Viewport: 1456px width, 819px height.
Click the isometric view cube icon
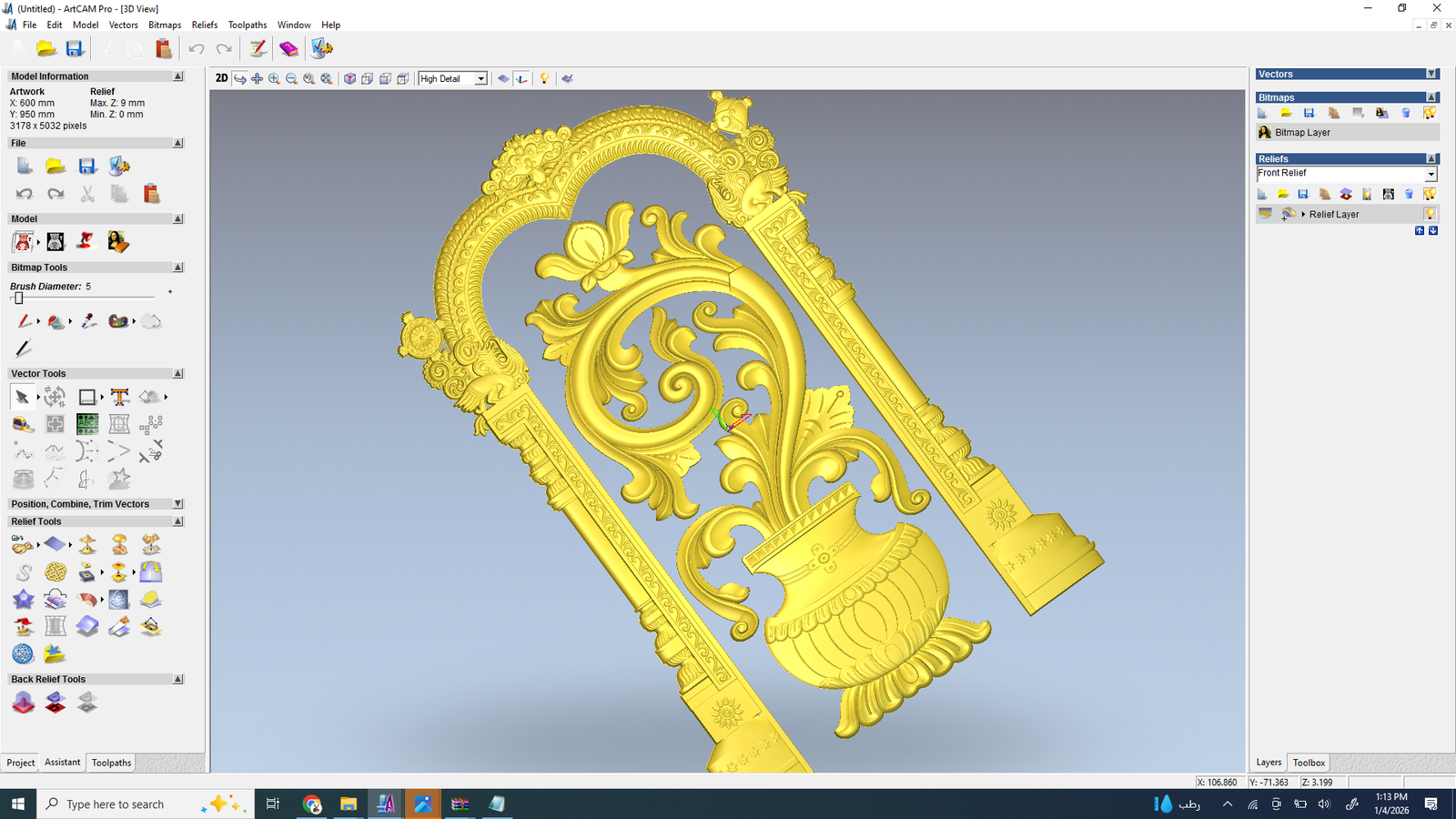[x=349, y=79]
